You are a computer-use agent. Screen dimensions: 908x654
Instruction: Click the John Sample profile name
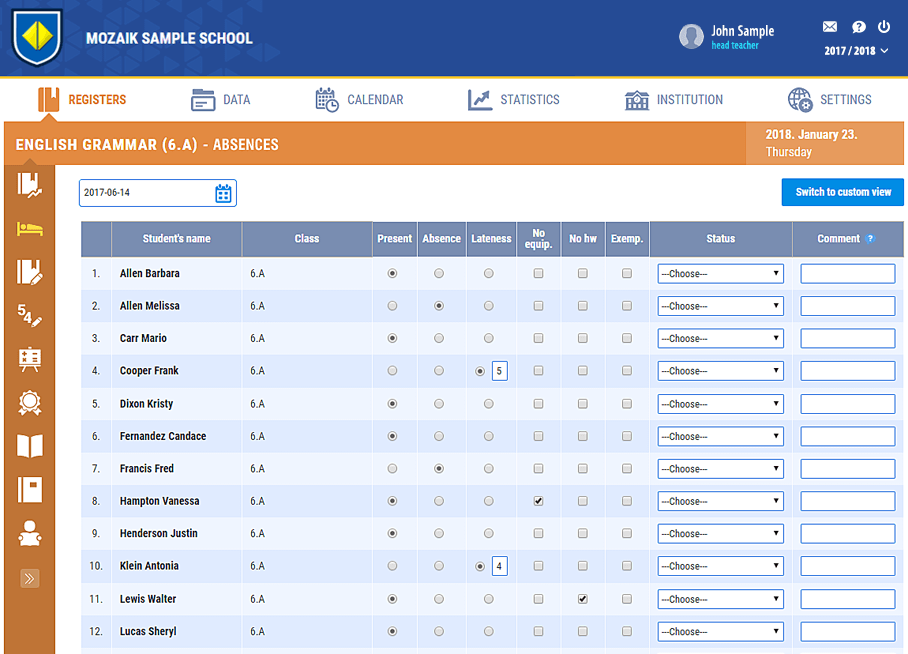(x=742, y=31)
